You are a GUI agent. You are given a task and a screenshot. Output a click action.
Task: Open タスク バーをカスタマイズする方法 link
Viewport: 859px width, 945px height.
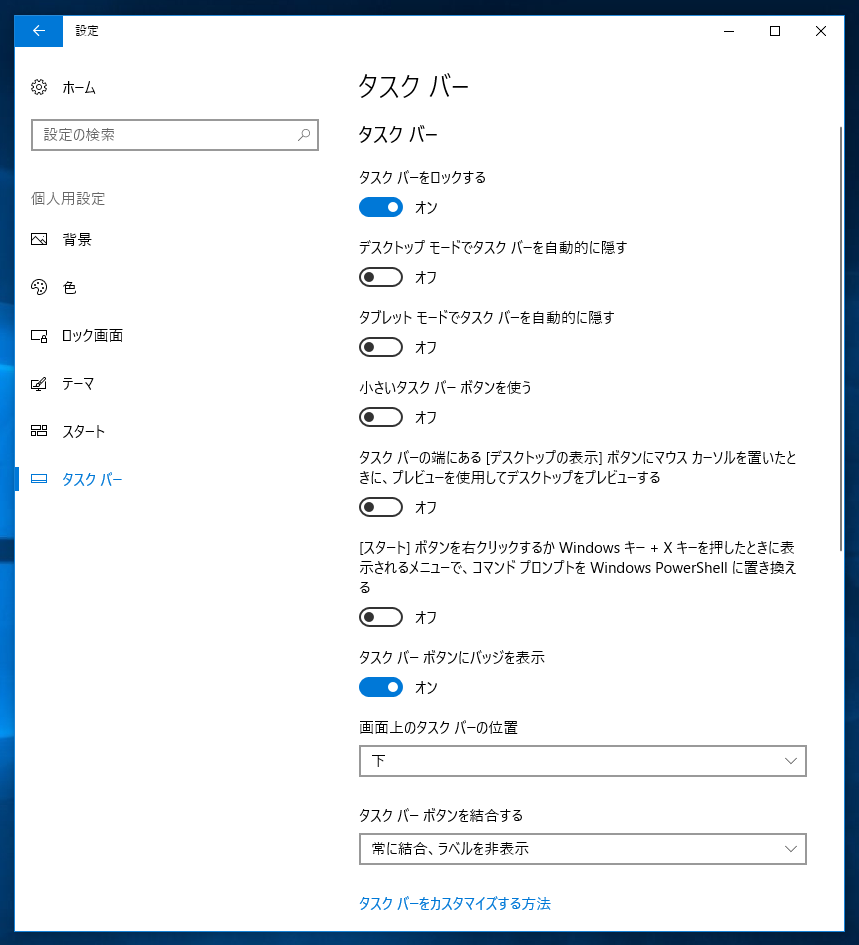[455, 904]
